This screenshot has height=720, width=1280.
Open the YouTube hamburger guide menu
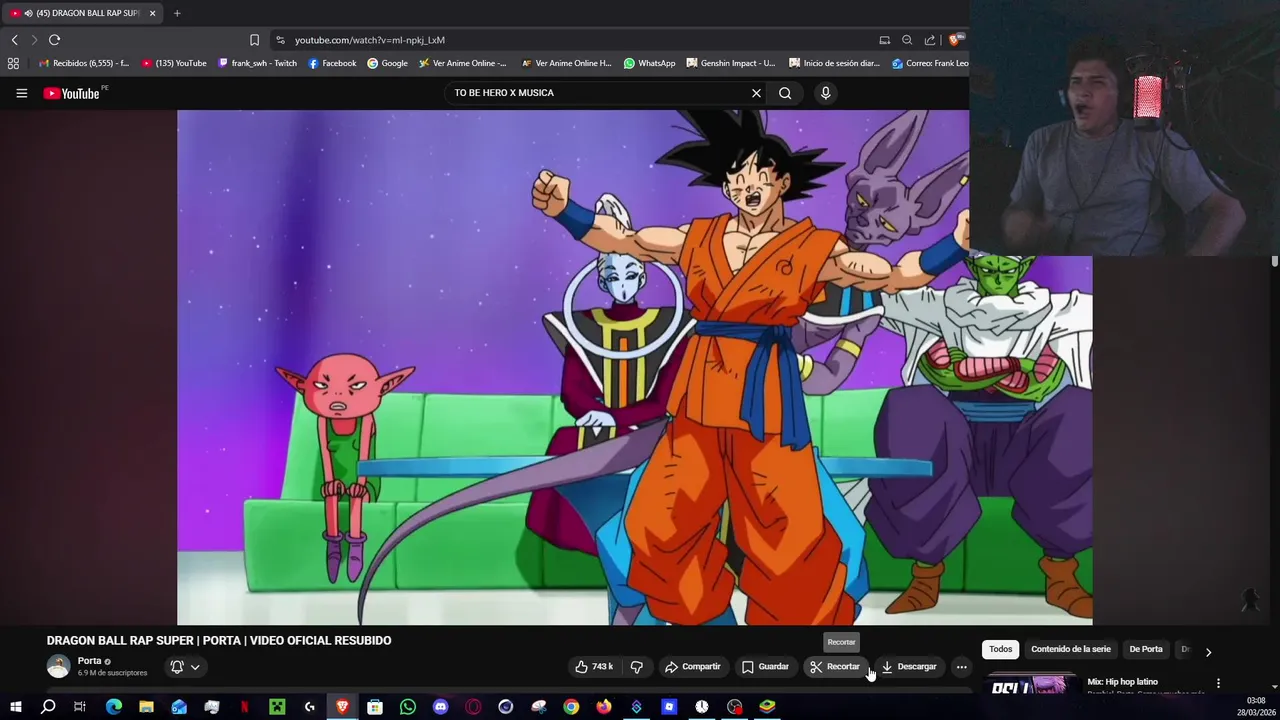[21, 93]
